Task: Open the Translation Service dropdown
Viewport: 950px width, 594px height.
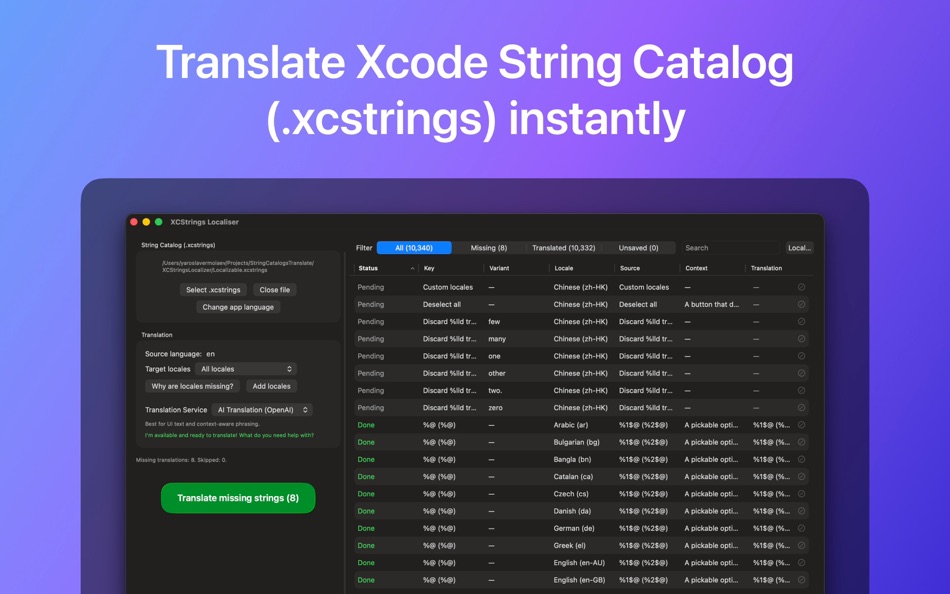Action: pos(262,409)
